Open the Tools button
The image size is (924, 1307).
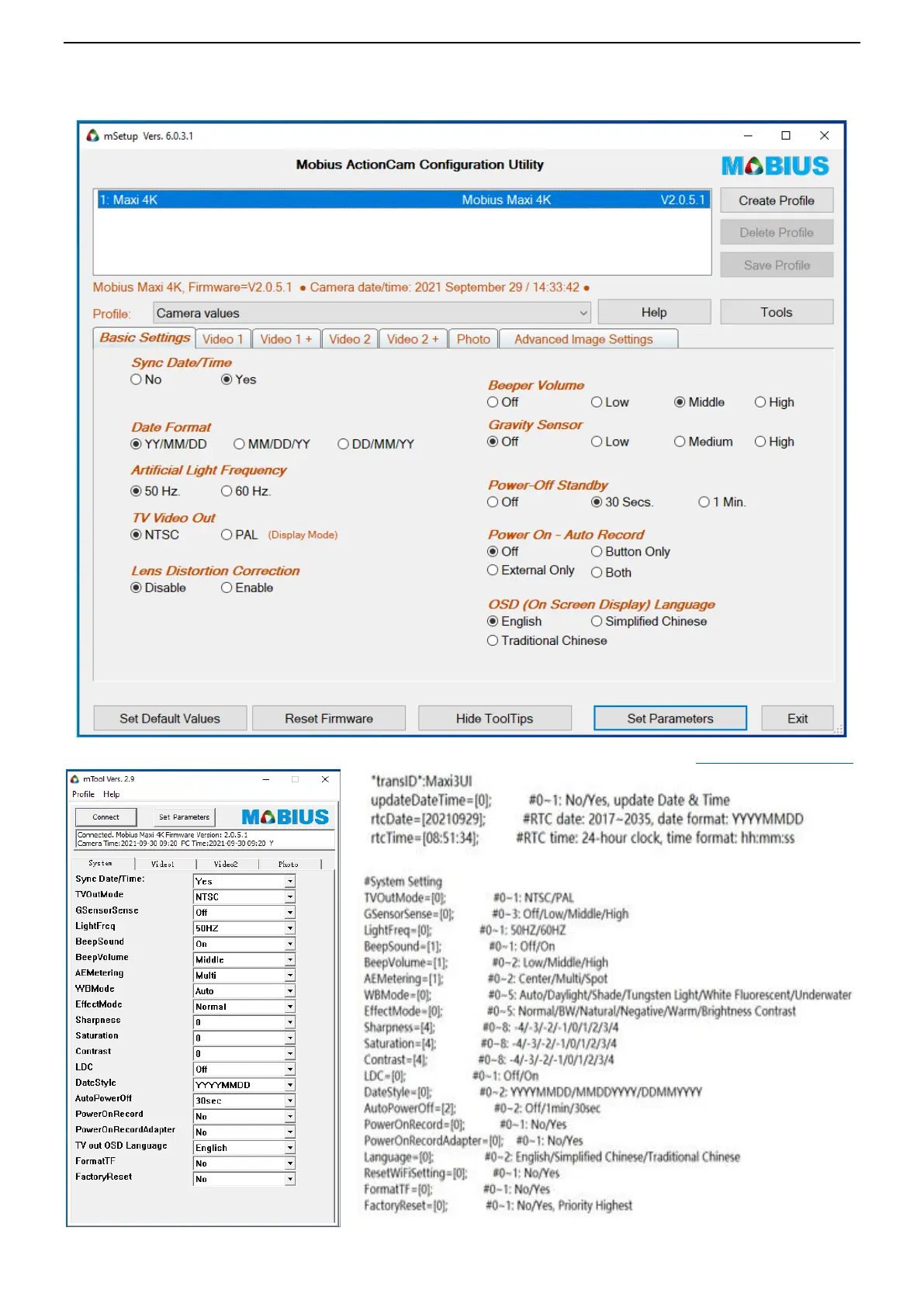(777, 312)
